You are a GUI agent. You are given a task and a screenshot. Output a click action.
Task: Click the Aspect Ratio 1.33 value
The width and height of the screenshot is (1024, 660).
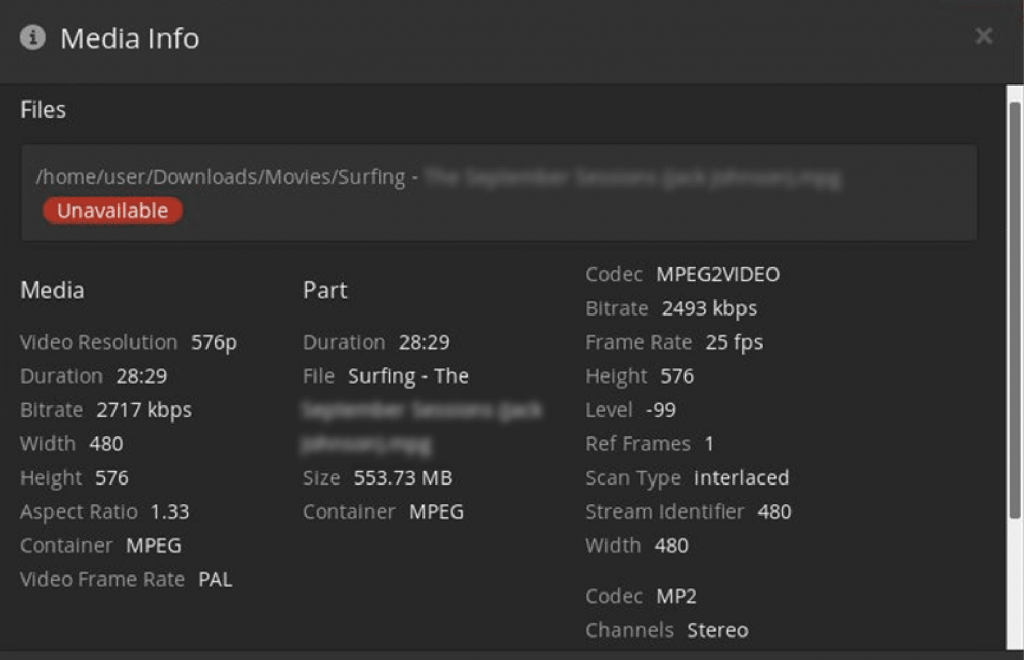point(170,512)
